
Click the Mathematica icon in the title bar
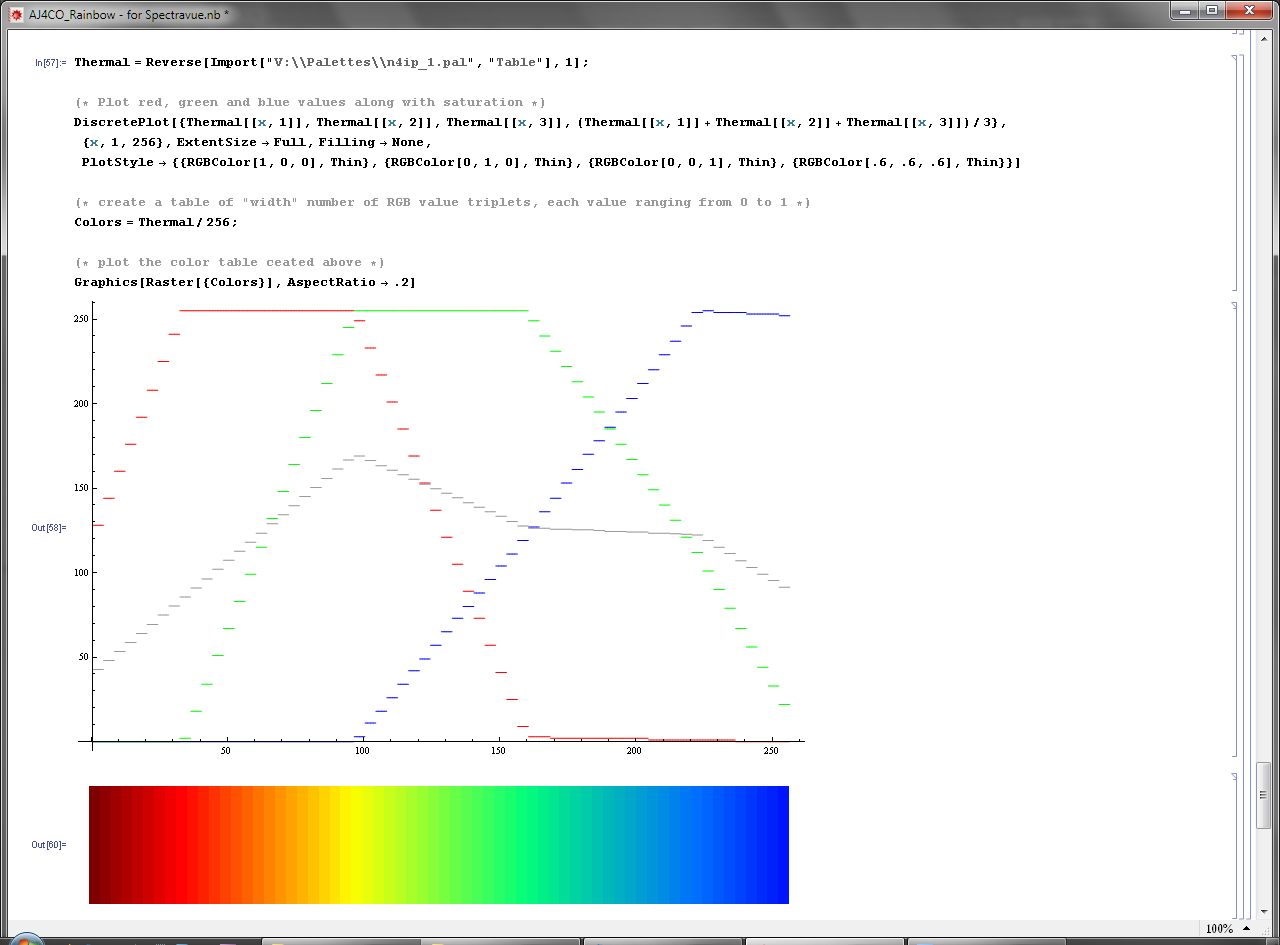point(16,16)
